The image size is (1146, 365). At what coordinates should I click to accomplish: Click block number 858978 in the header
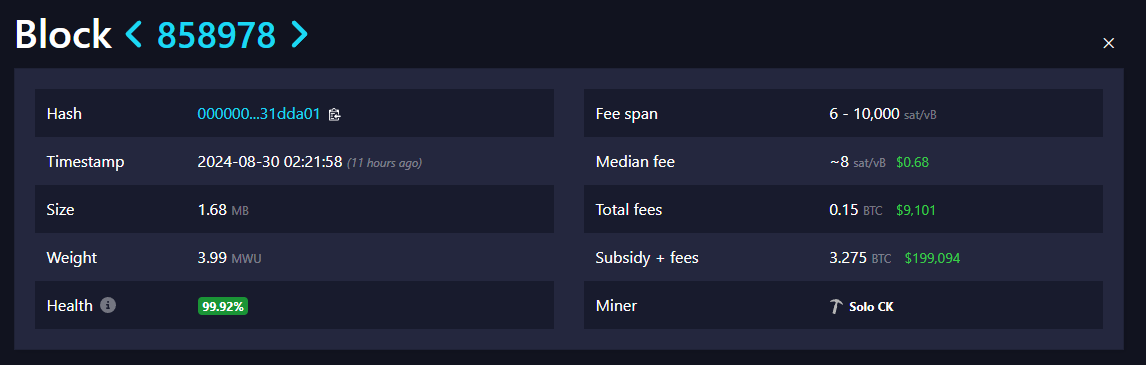pos(216,34)
